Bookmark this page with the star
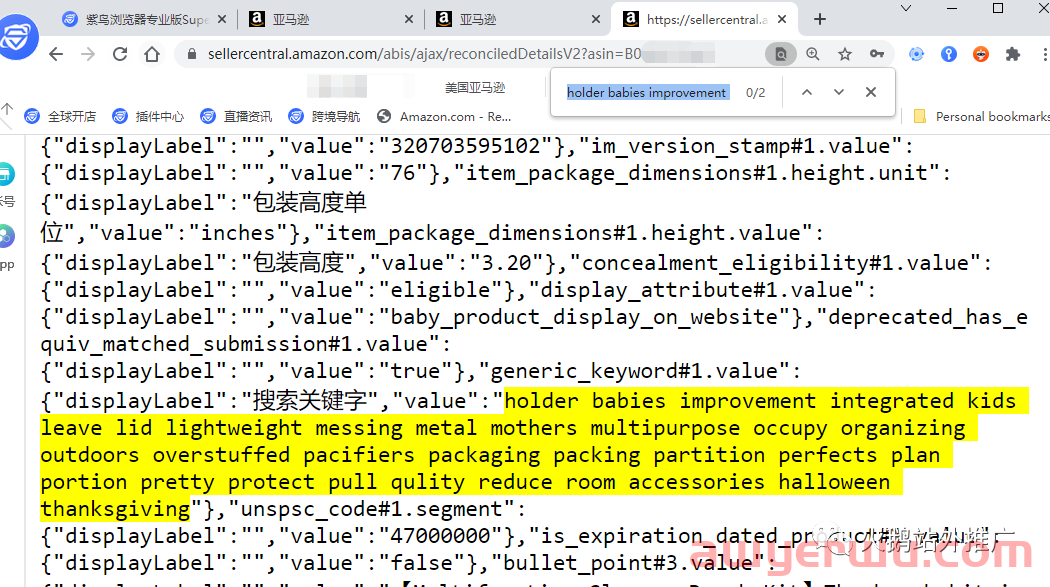The width and height of the screenshot is (1050, 587). pos(844,54)
